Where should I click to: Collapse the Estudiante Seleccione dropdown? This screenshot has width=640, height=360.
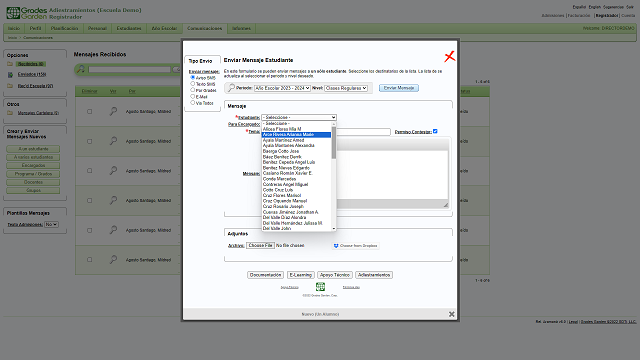pyautogui.click(x=299, y=118)
